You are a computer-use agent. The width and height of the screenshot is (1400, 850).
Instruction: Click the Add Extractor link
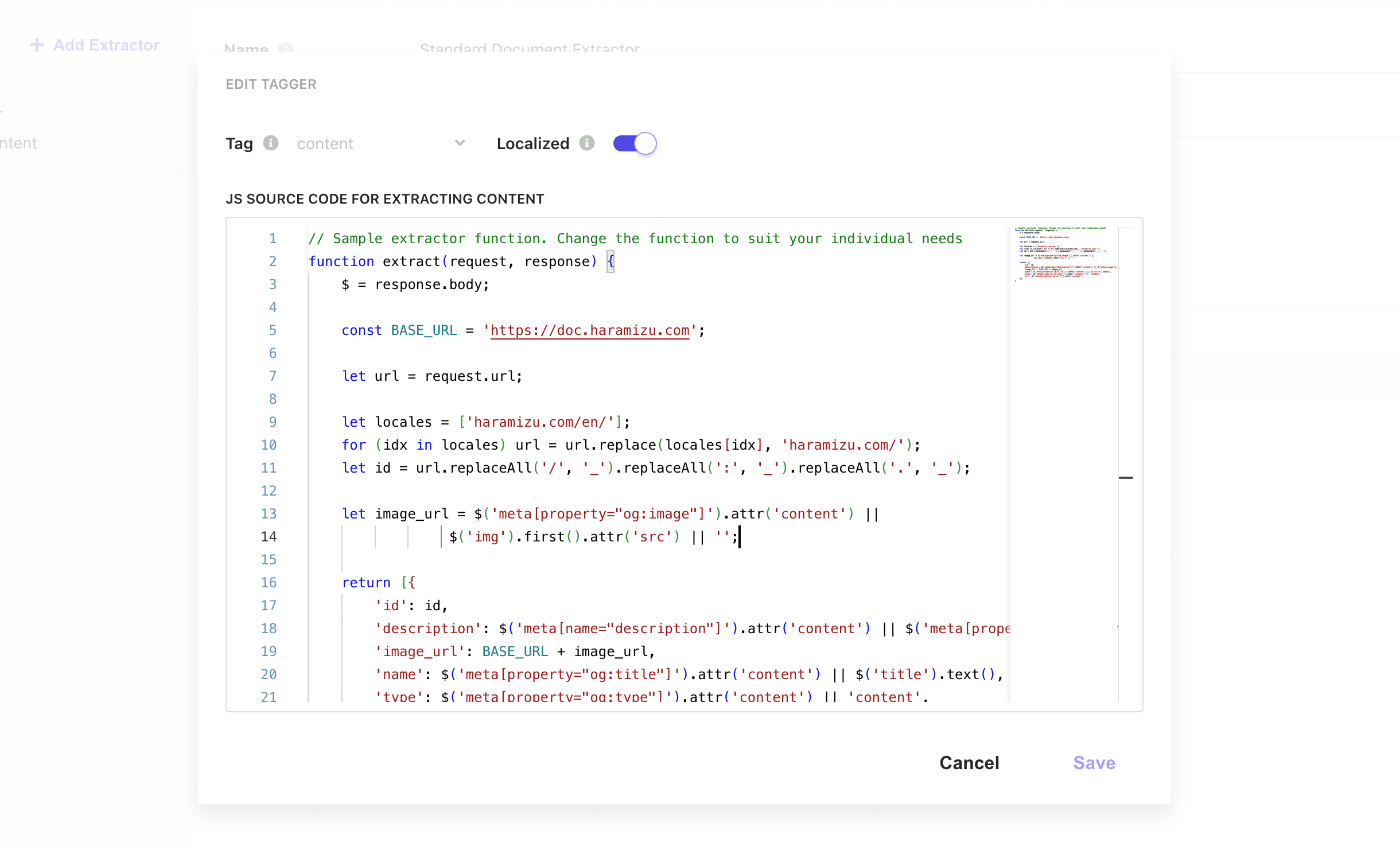(106, 45)
